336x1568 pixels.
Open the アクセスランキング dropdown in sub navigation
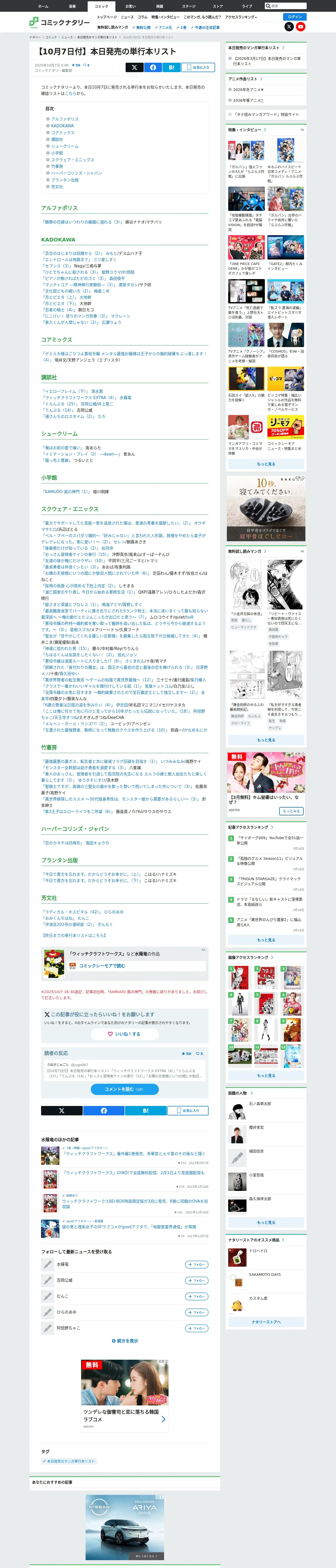point(240,17)
